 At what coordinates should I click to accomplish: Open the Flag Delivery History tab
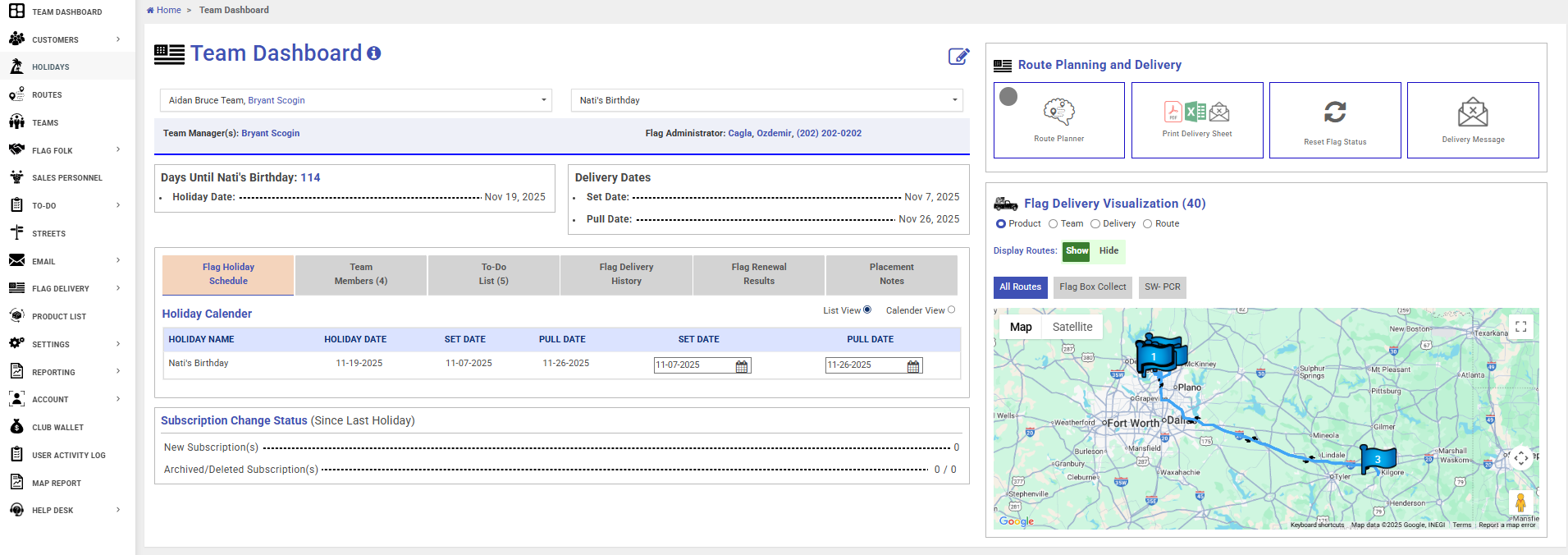[x=626, y=275]
